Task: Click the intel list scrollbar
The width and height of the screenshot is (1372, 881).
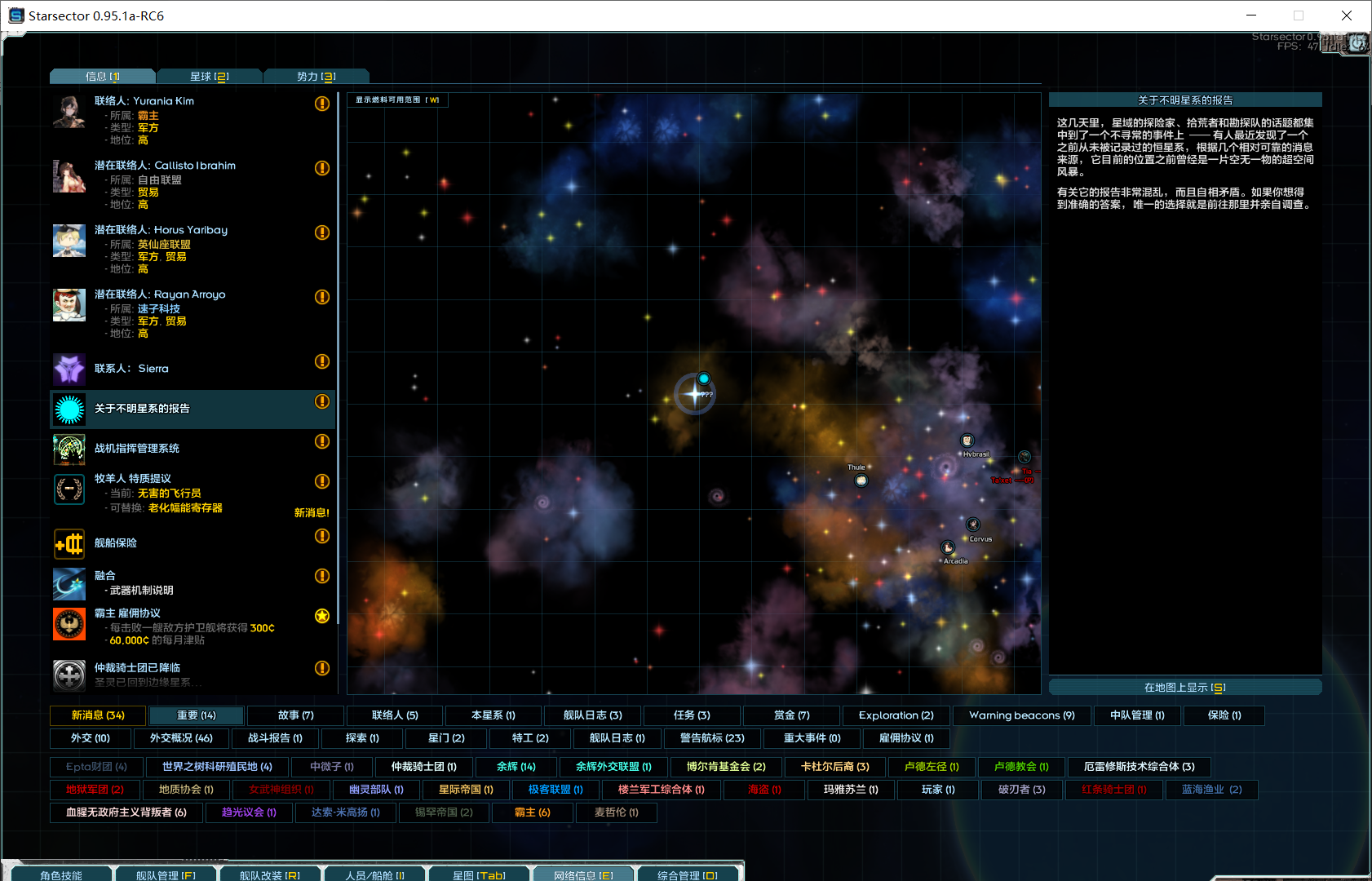Action: pyautogui.click(x=339, y=326)
